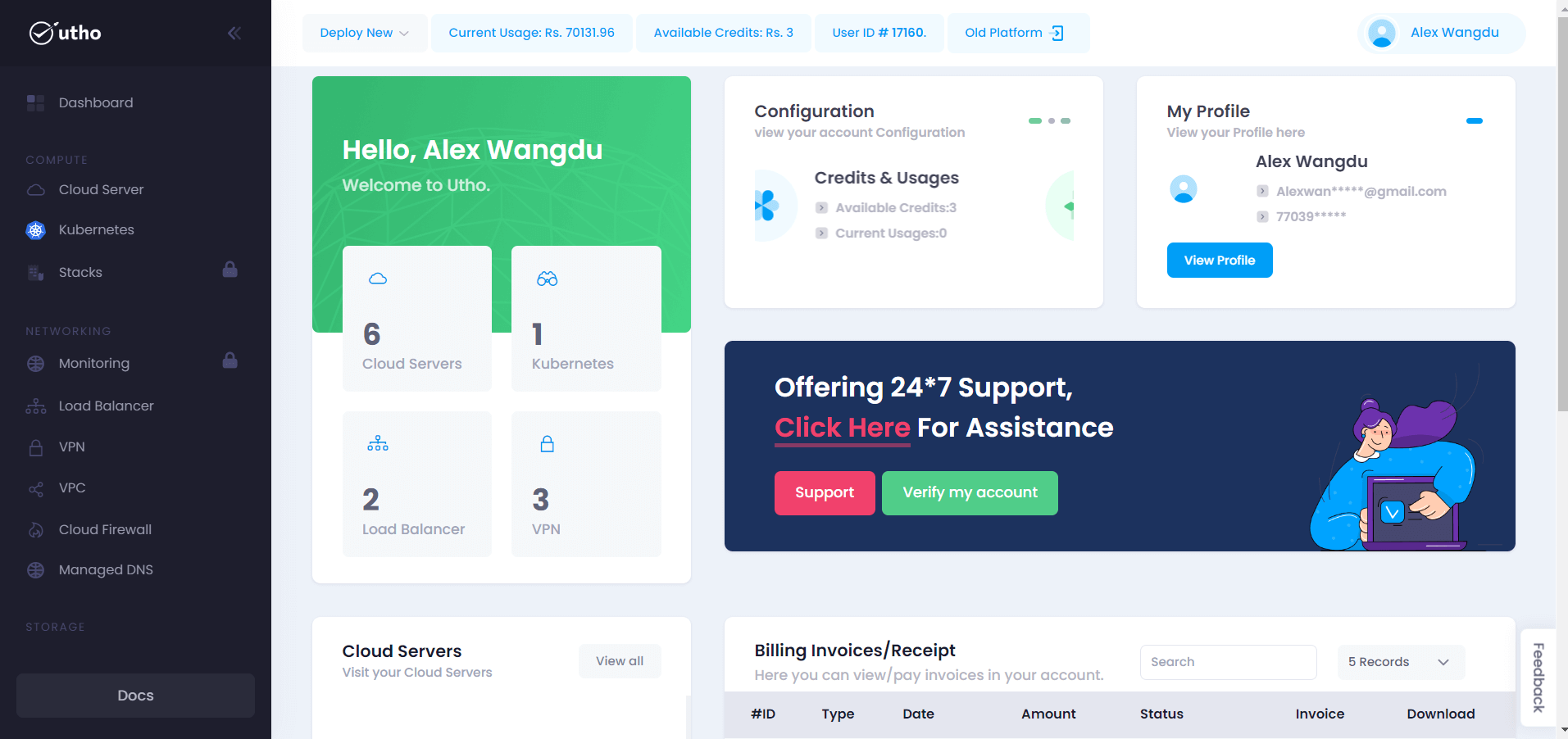Click the binoculars icon on Kubernetes card
Viewport: 1568px width, 739px height.
click(547, 279)
